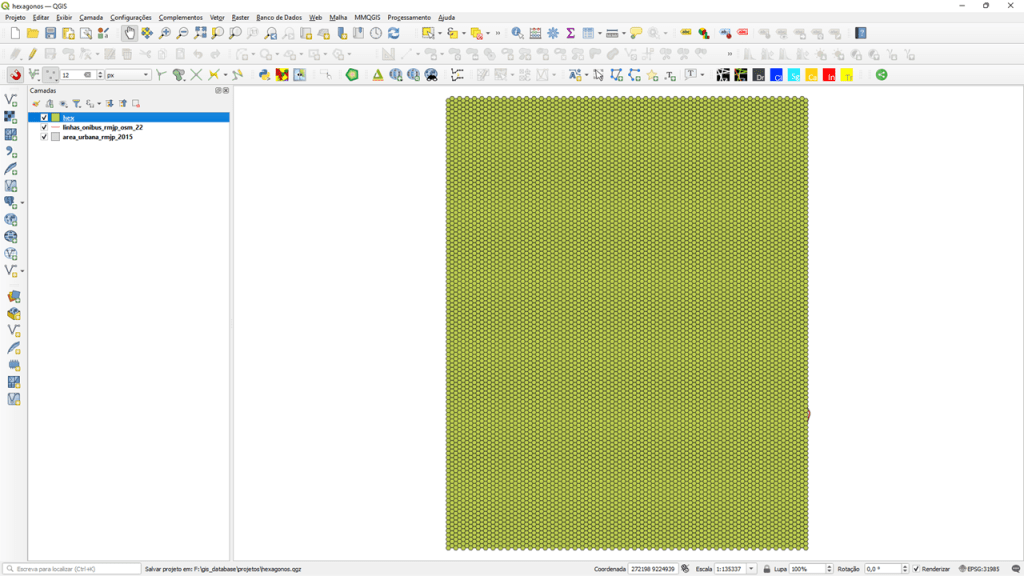This screenshot has width=1024, height=576.
Task: Toggle the snapping magnet icon
Action: coord(15,75)
